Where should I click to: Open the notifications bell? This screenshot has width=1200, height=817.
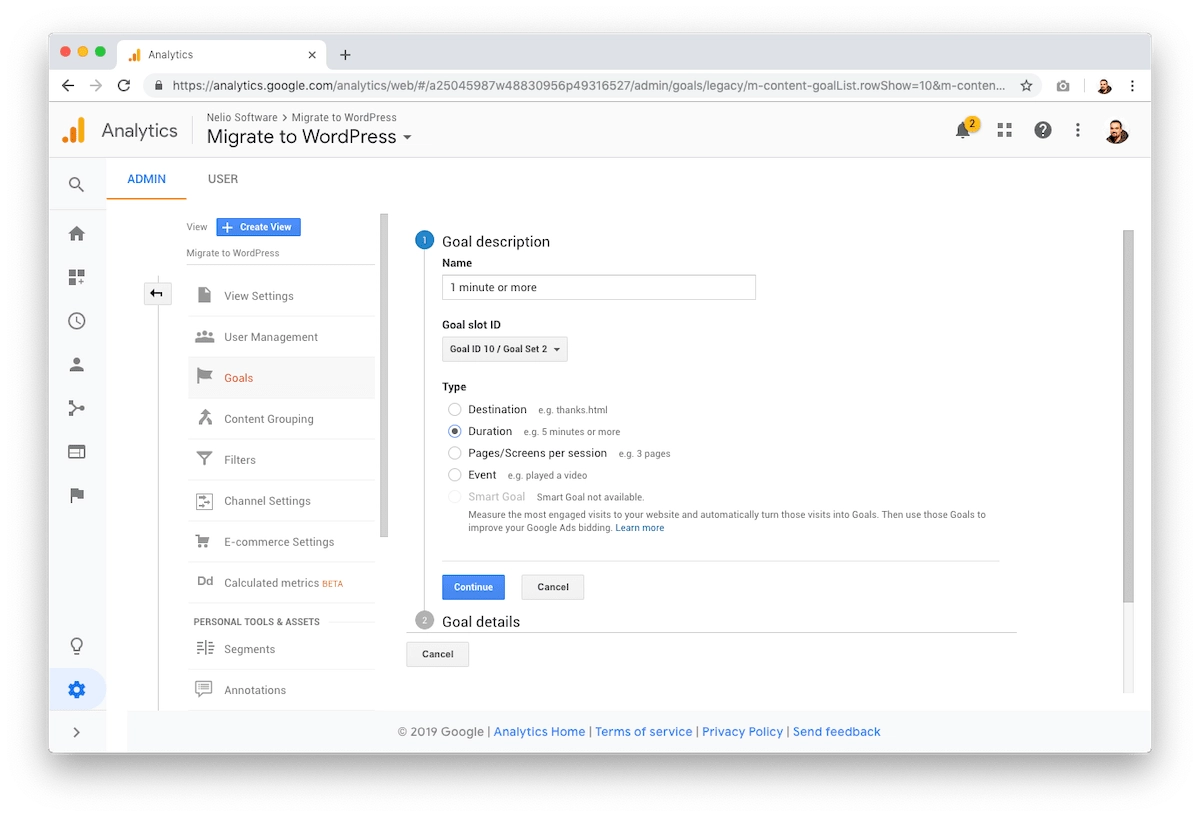click(x=962, y=130)
